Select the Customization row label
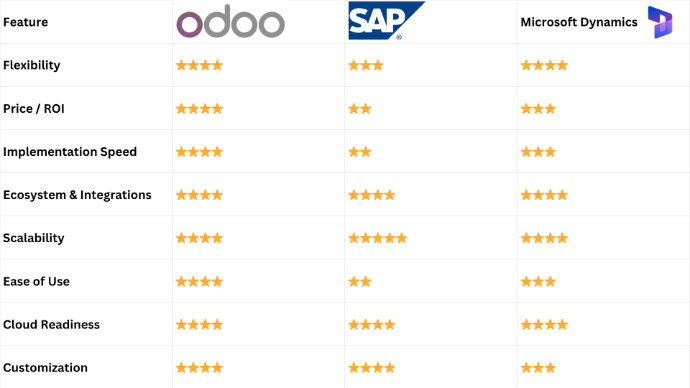This screenshot has height=388, width=690. 45,368
